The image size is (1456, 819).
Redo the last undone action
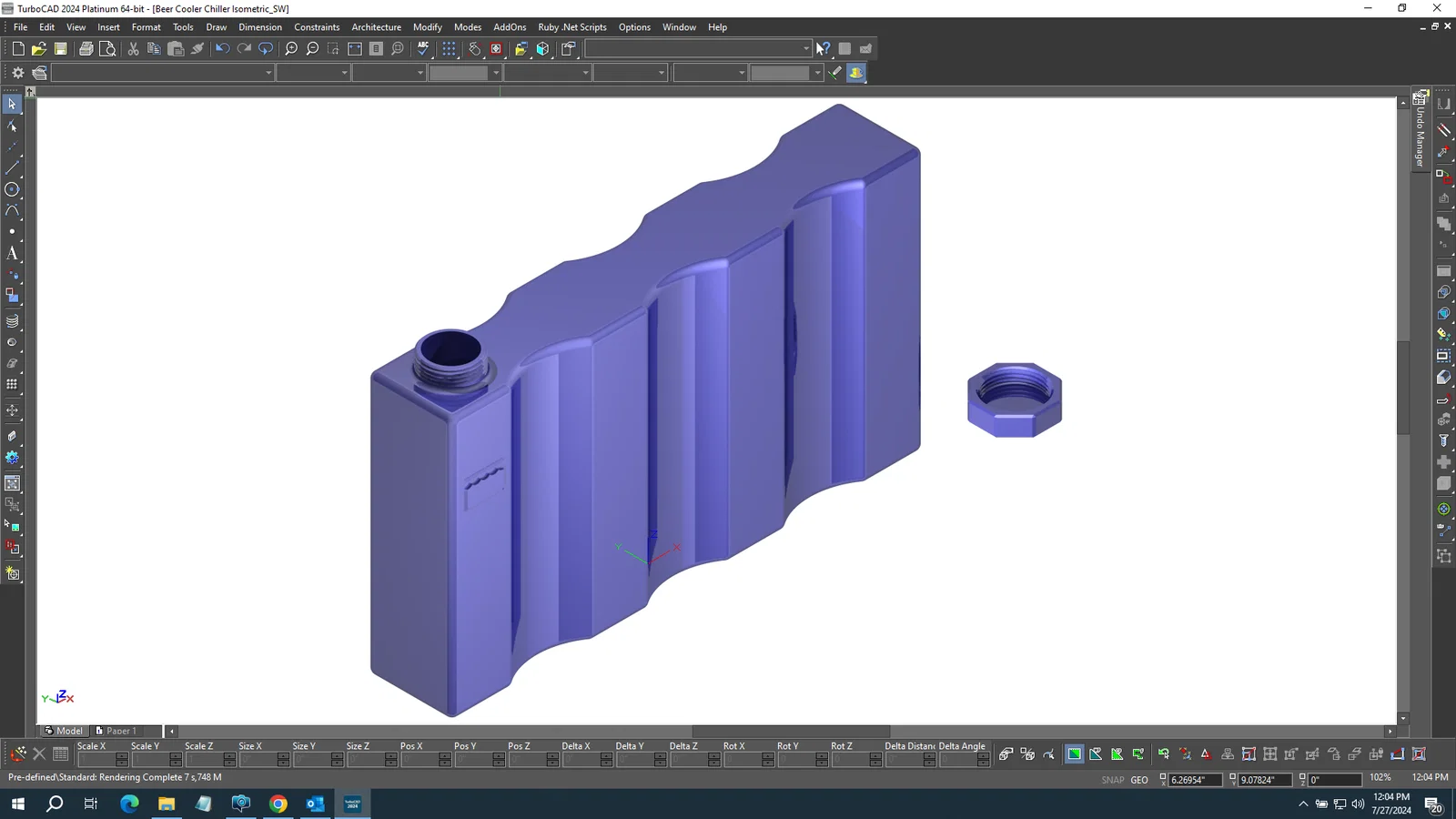click(x=244, y=49)
